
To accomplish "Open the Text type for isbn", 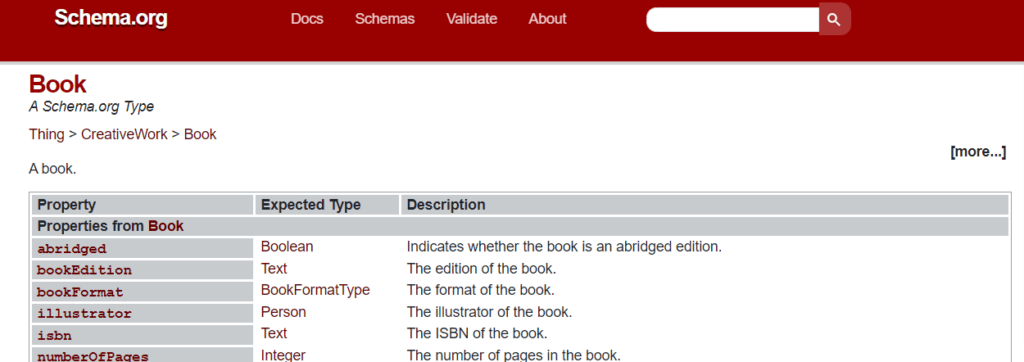I will pos(274,333).
